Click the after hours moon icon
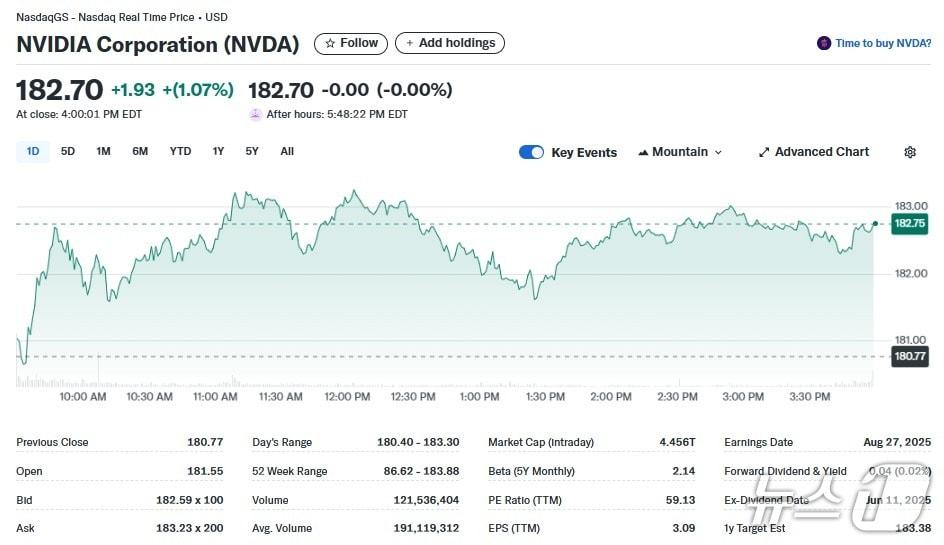The height and width of the screenshot is (545, 944). (256, 114)
